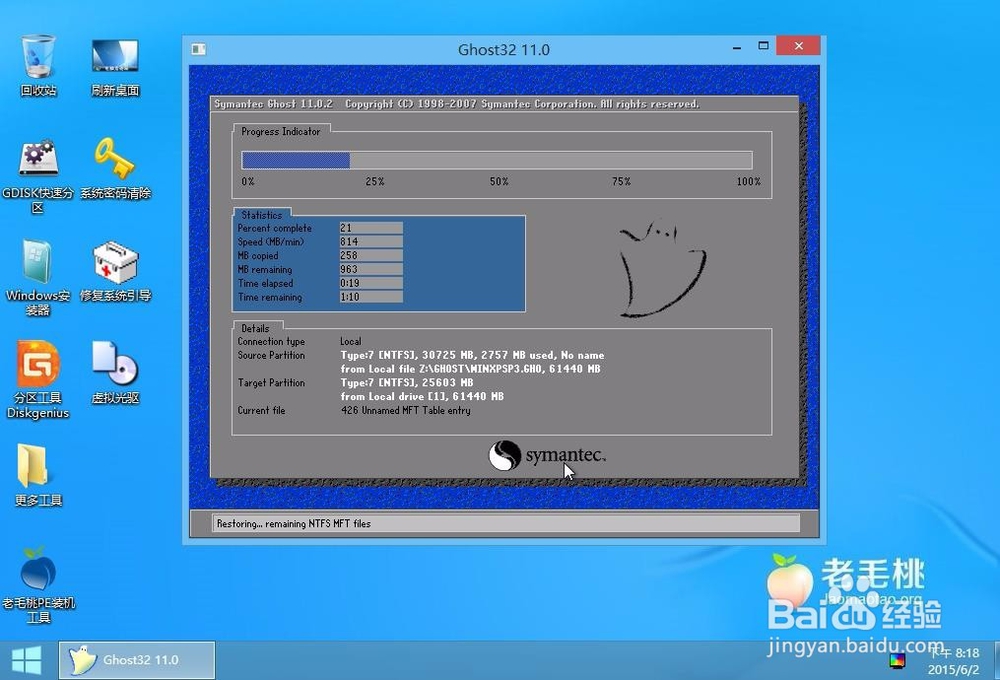Maximize the Ghost32 11.0 window
Image resolution: width=1000 pixels, height=680 pixels.
pyautogui.click(x=763, y=46)
